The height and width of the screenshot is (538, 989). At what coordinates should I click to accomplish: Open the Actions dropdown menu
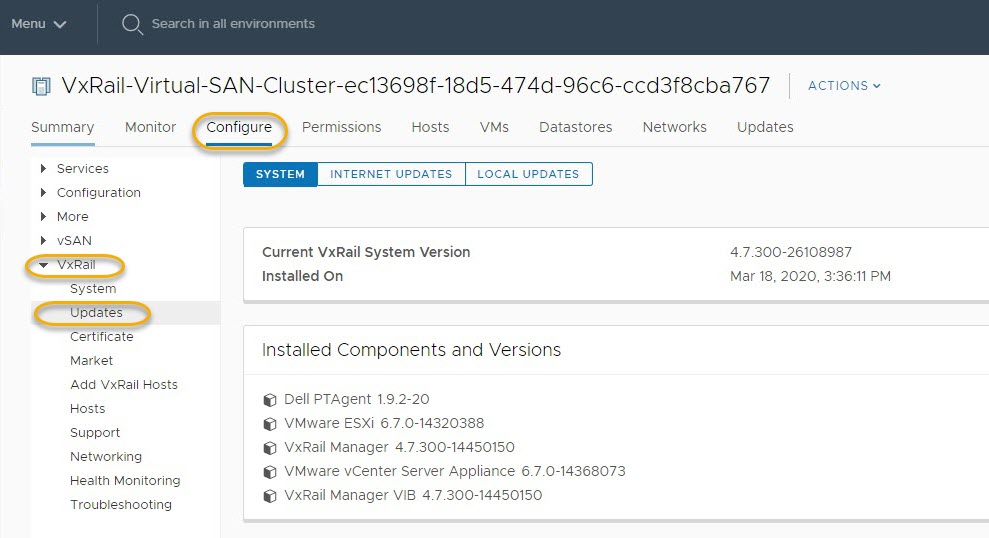click(844, 86)
